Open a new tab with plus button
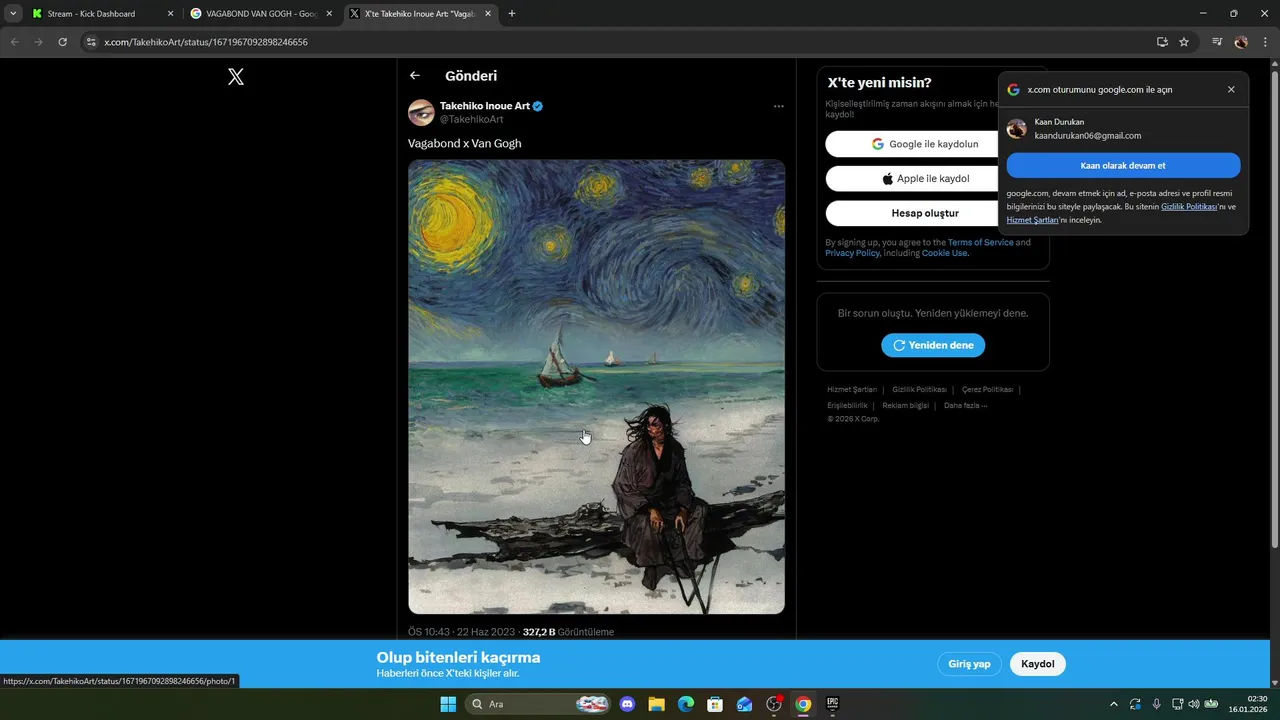Viewport: 1280px width, 720px height. click(512, 13)
